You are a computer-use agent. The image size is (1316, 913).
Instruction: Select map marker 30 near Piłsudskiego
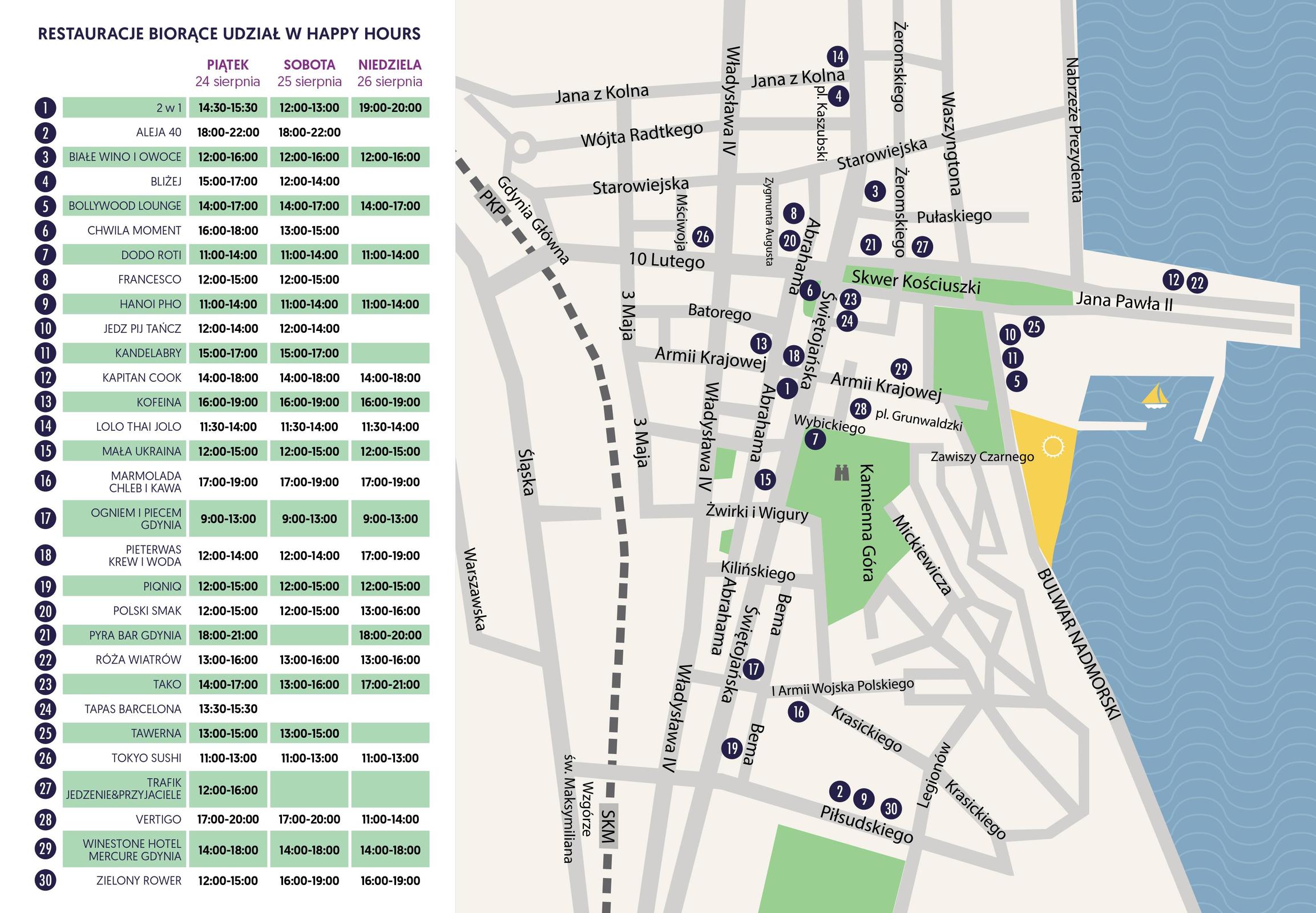click(x=891, y=809)
